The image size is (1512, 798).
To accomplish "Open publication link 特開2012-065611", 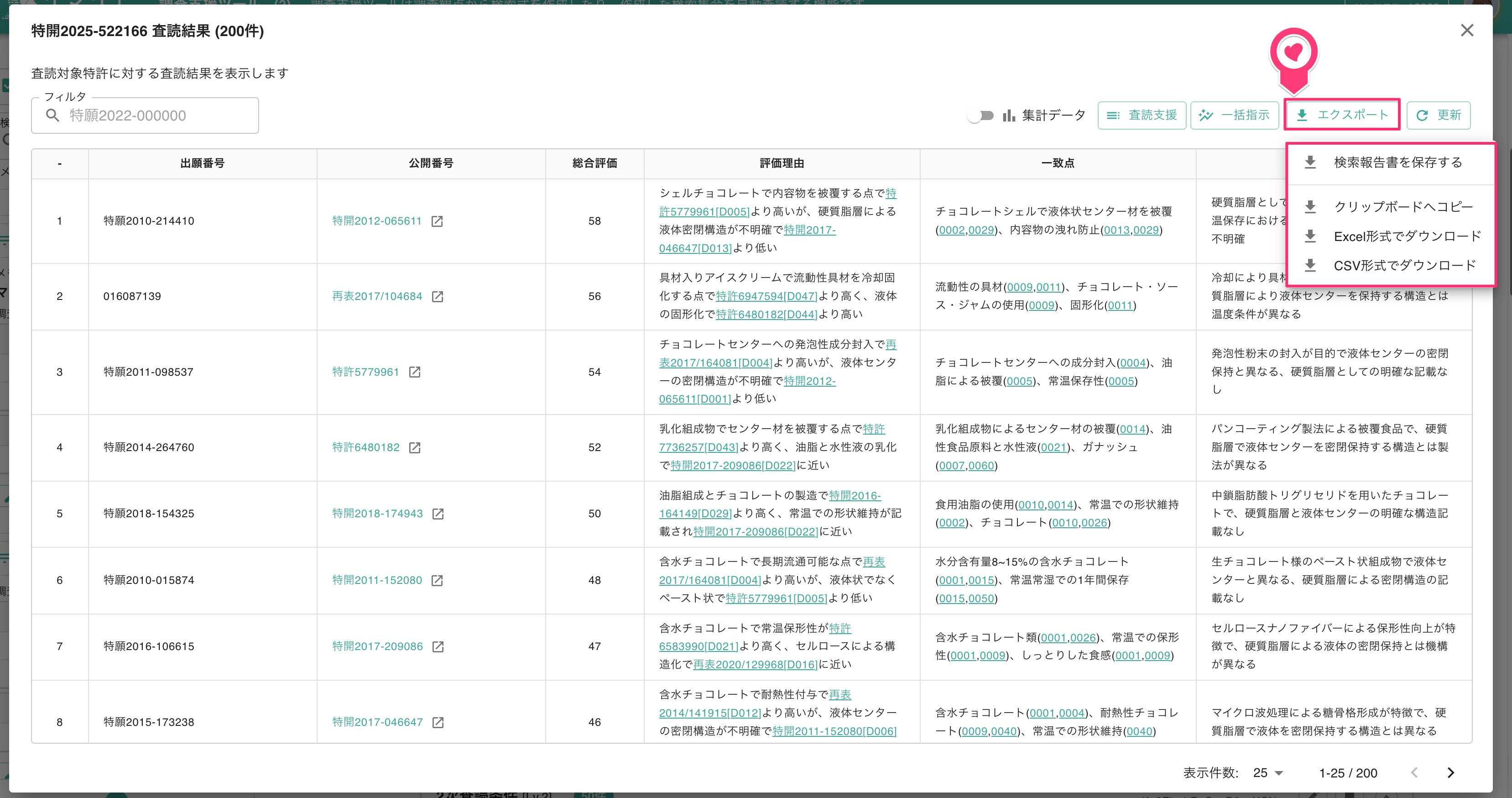I will pos(377,221).
